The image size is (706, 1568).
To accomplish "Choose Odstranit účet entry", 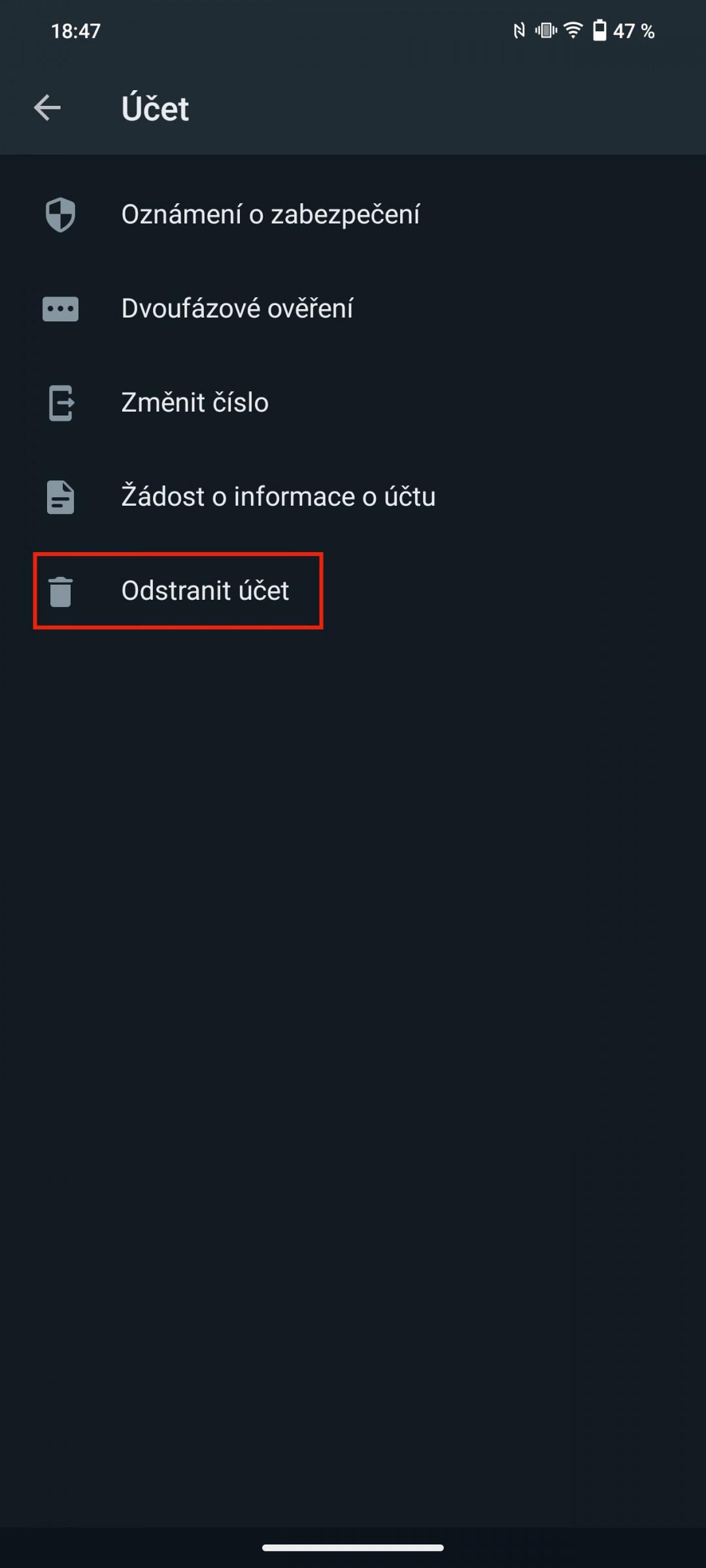I will coord(353,591).
